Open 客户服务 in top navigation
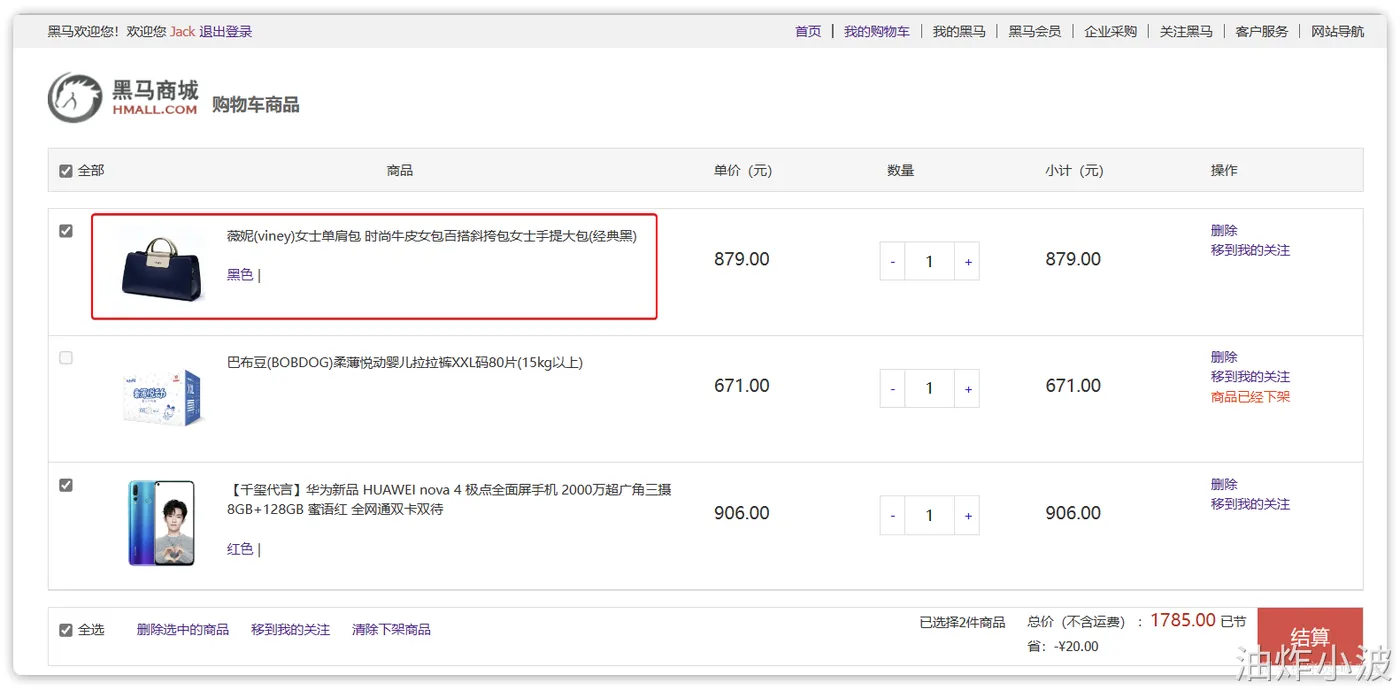 pyautogui.click(x=1262, y=31)
